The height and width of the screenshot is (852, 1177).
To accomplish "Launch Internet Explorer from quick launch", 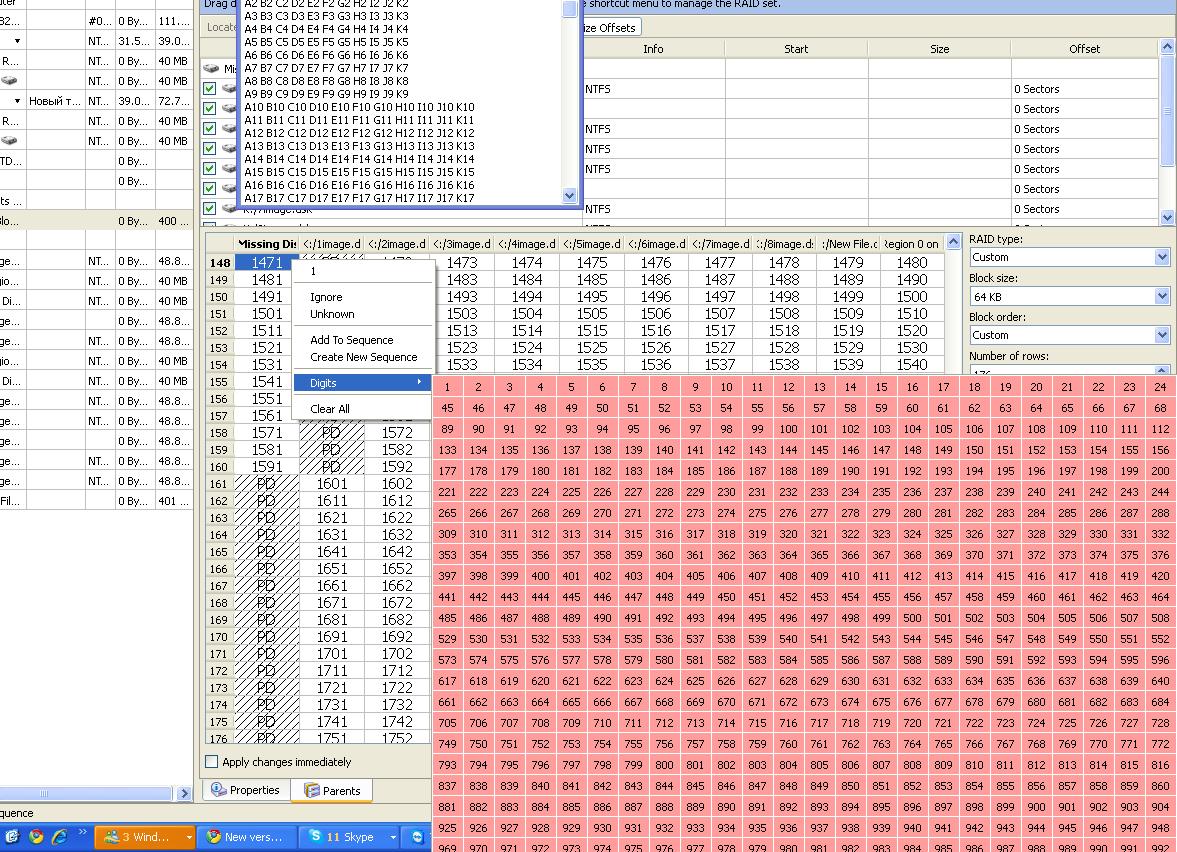I will pos(59,836).
